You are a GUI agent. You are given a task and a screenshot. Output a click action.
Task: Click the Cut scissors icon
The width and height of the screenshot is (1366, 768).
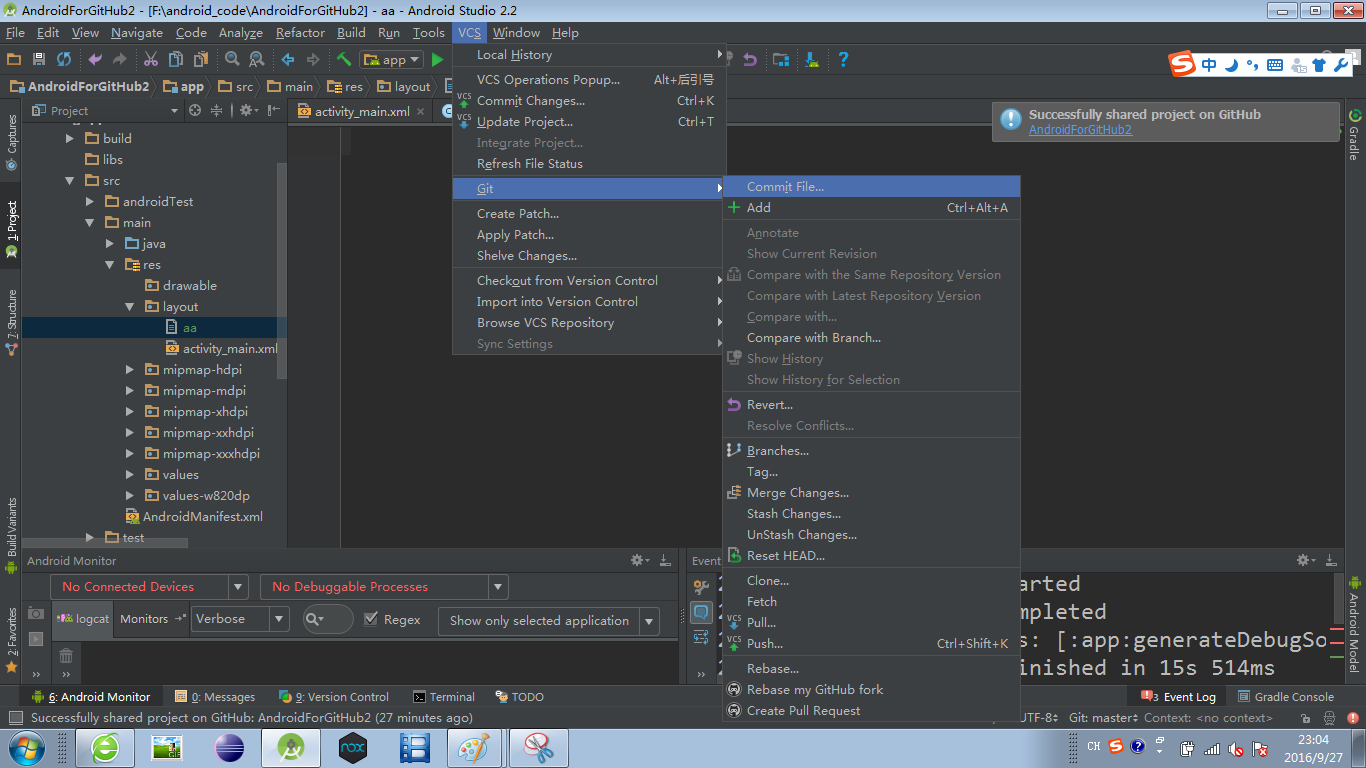[x=151, y=60]
